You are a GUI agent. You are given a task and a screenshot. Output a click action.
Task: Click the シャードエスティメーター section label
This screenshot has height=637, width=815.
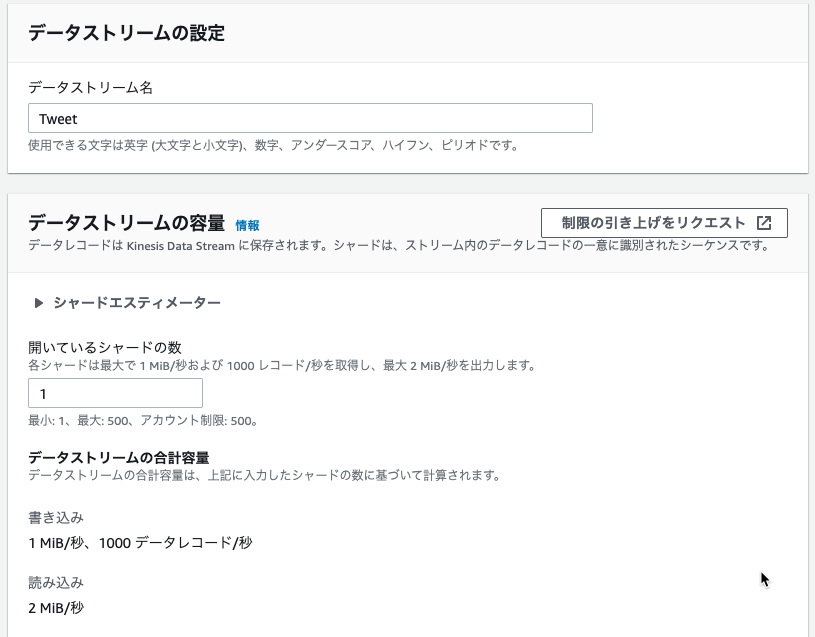[137, 303]
